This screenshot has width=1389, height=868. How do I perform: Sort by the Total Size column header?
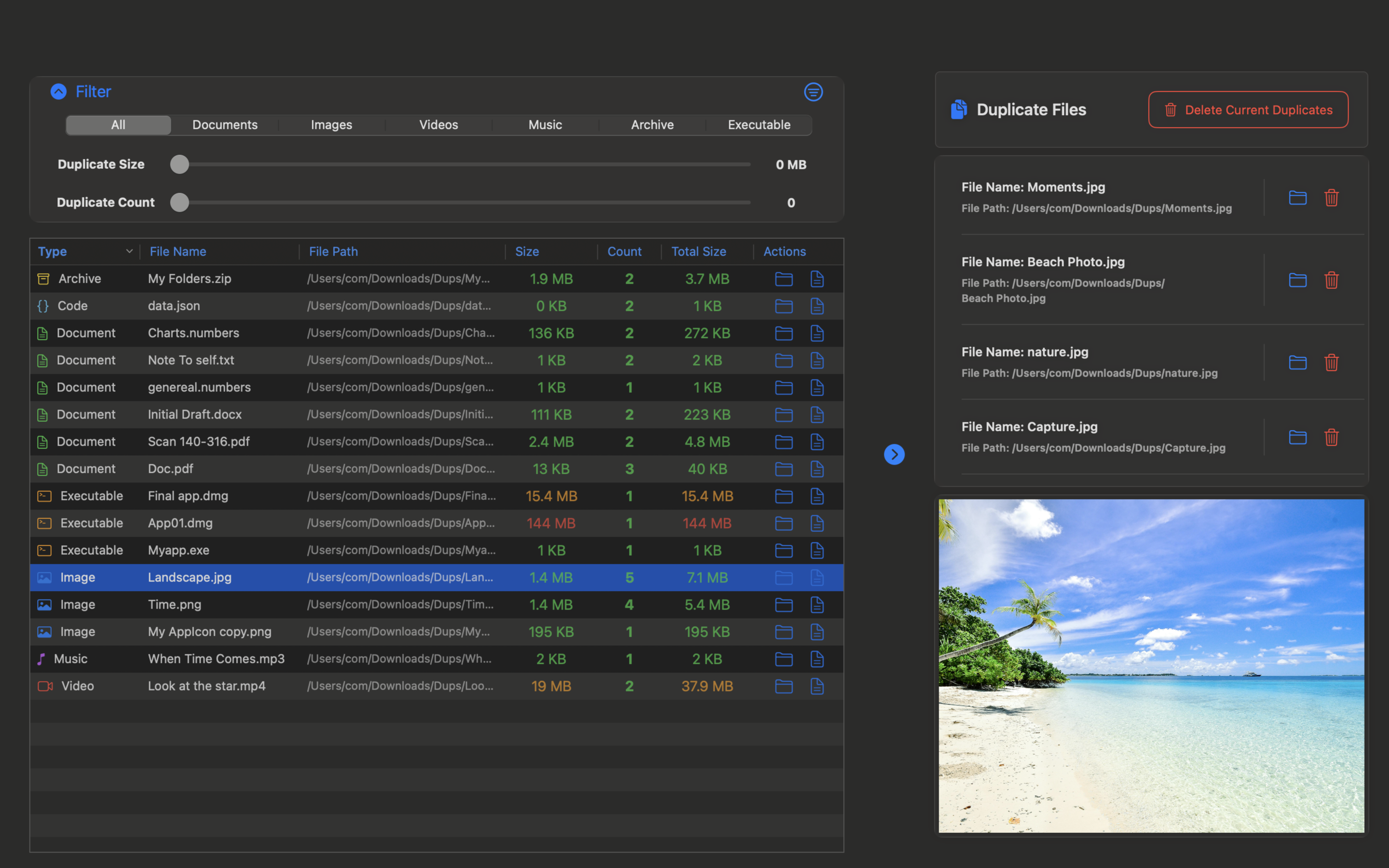tap(698, 251)
